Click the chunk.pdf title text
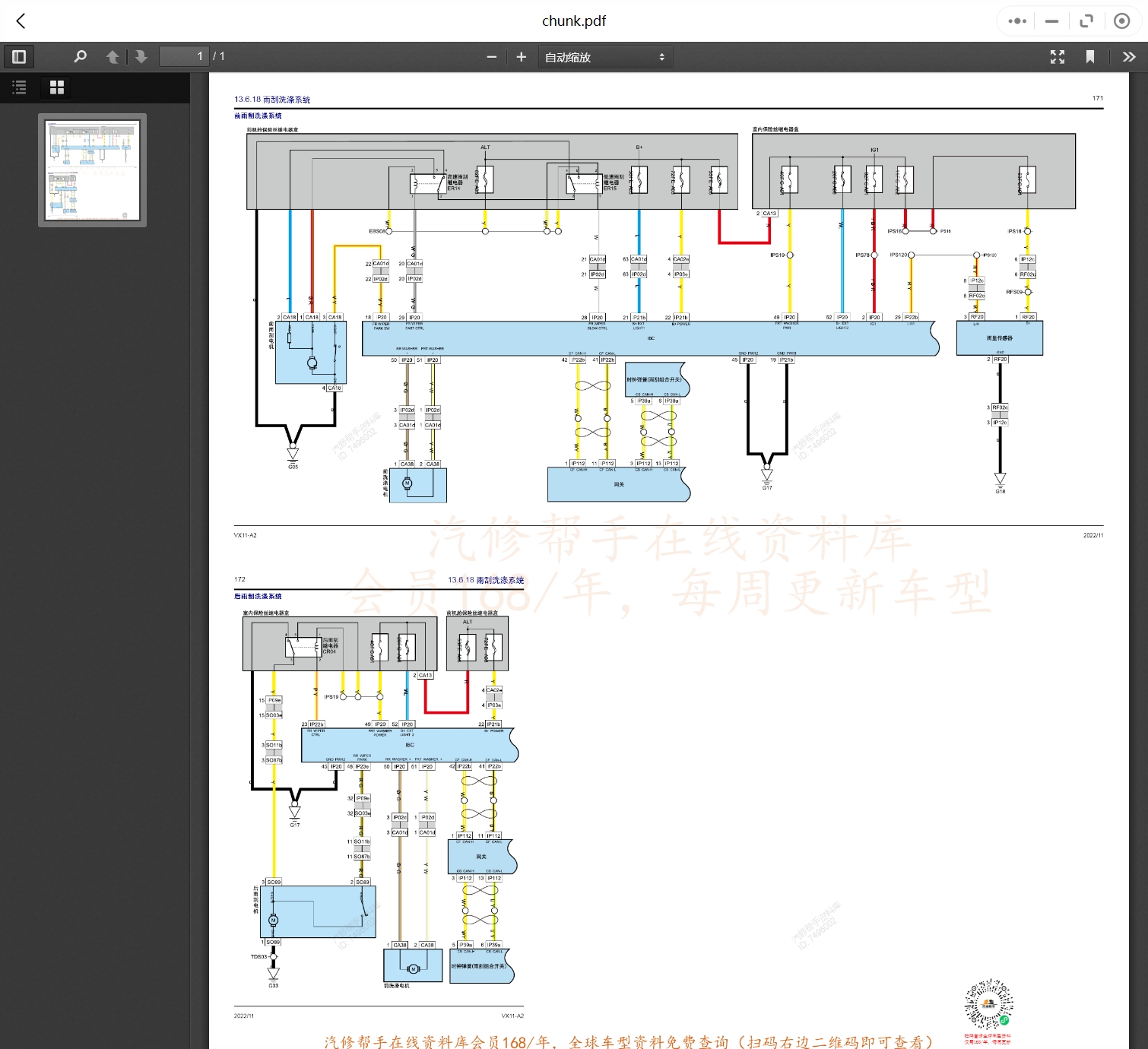This screenshot has height=1049, width=1148. (573, 21)
